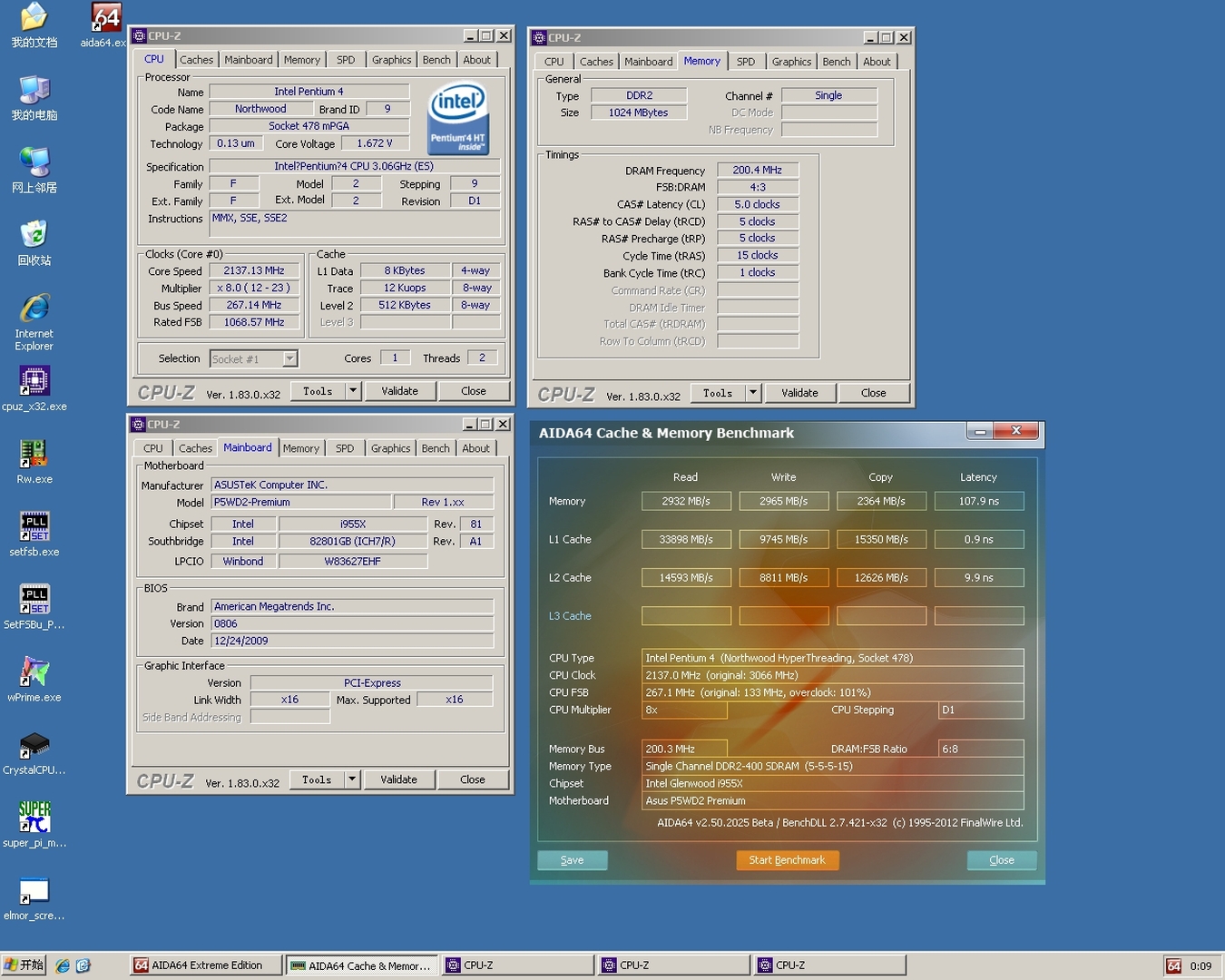Click Memory Read value 2932 MB/s
1225x980 pixels.
[x=686, y=501]
